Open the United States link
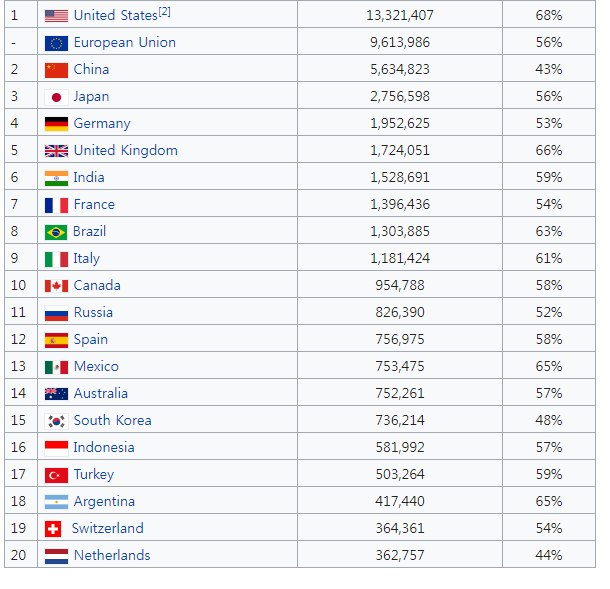This screenshot has width=610, height=589. 116,16
